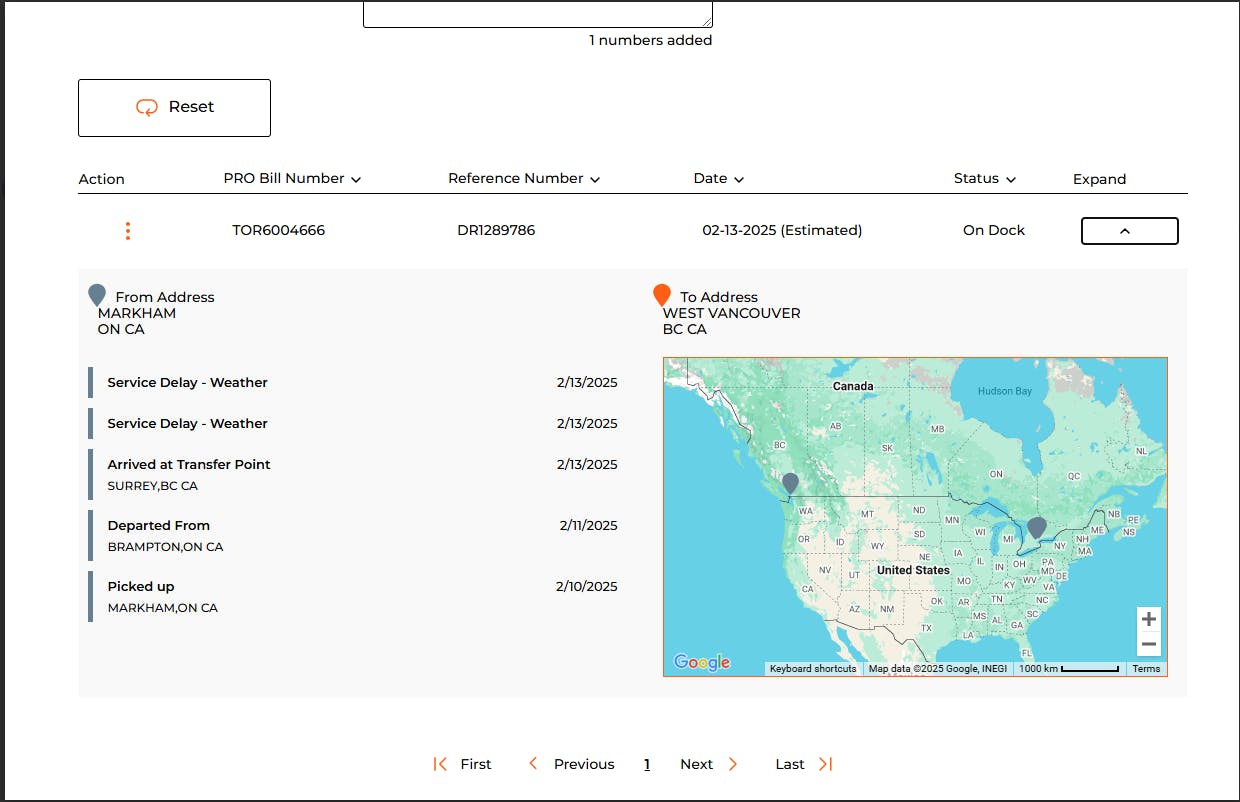The image size is (1240, 802).
Task: Click inside the tracking numbers text area
Action: [x=537, y=13]
